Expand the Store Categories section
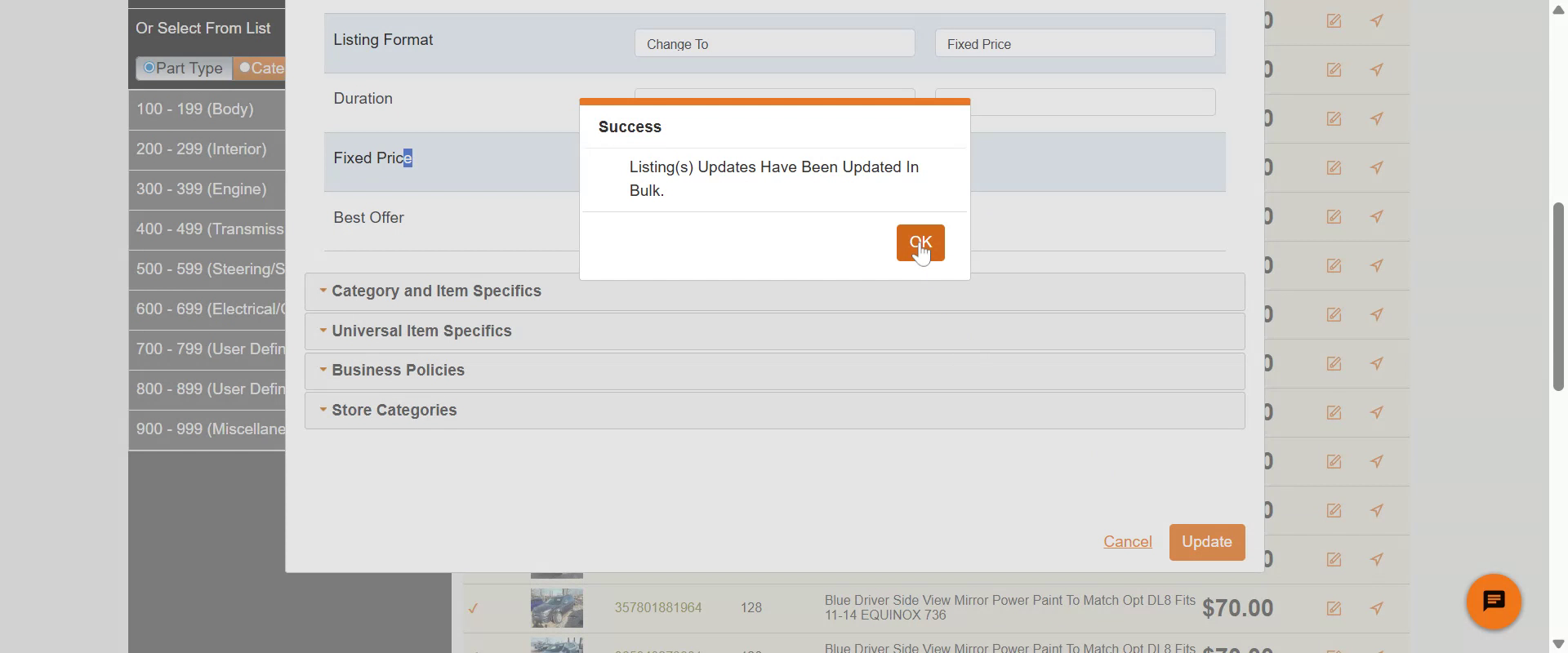 (x=774, y=411)
